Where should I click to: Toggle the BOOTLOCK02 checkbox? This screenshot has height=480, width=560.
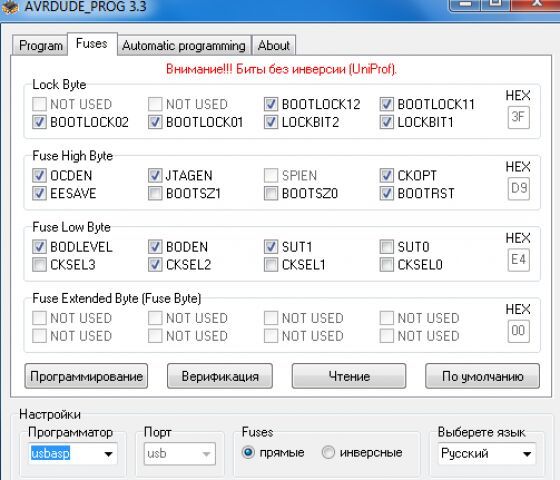pos(39,122)
